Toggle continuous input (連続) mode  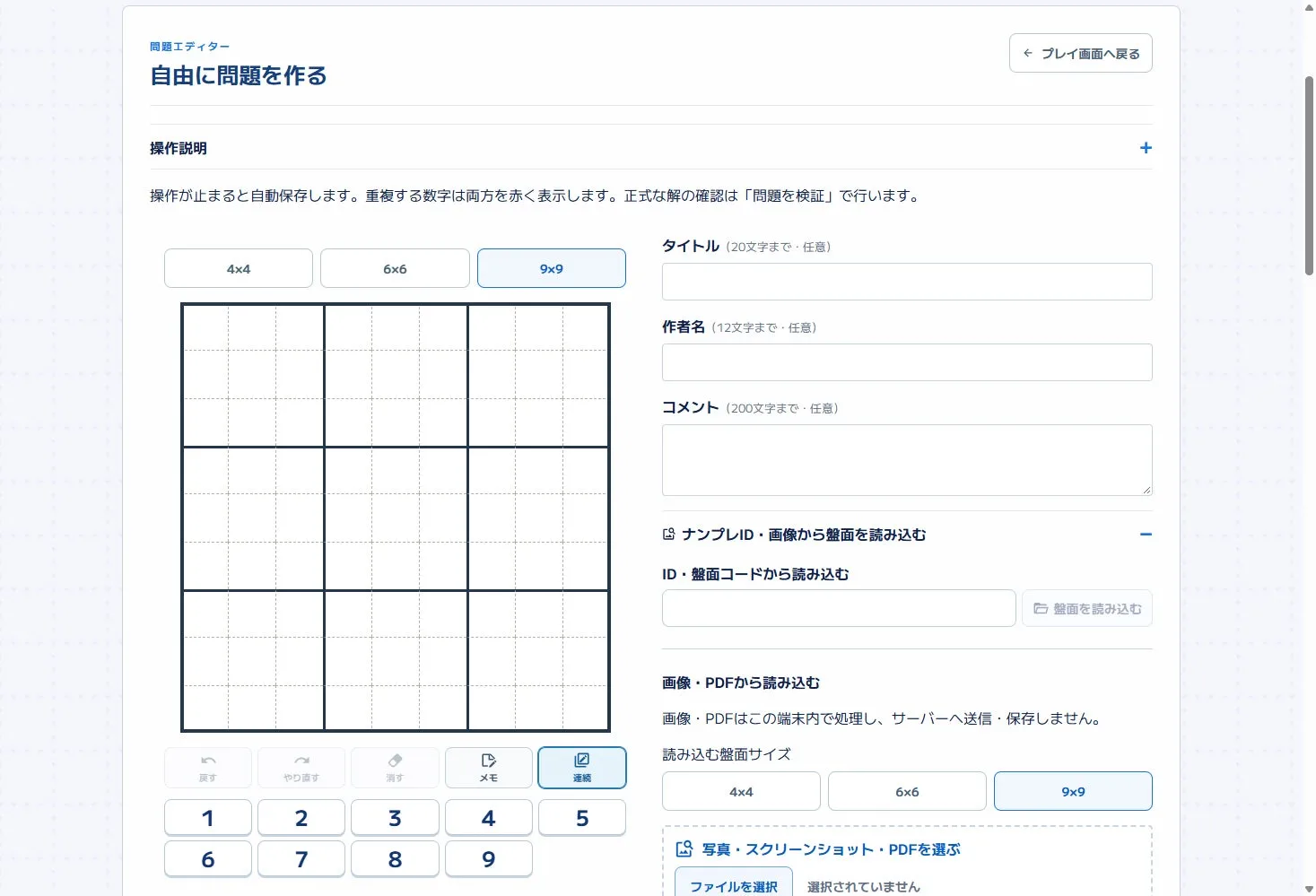tap(582, 768)
